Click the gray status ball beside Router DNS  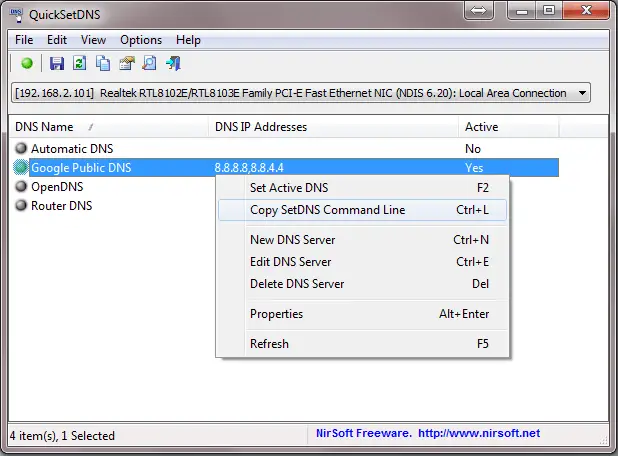[x=20, y=205]
